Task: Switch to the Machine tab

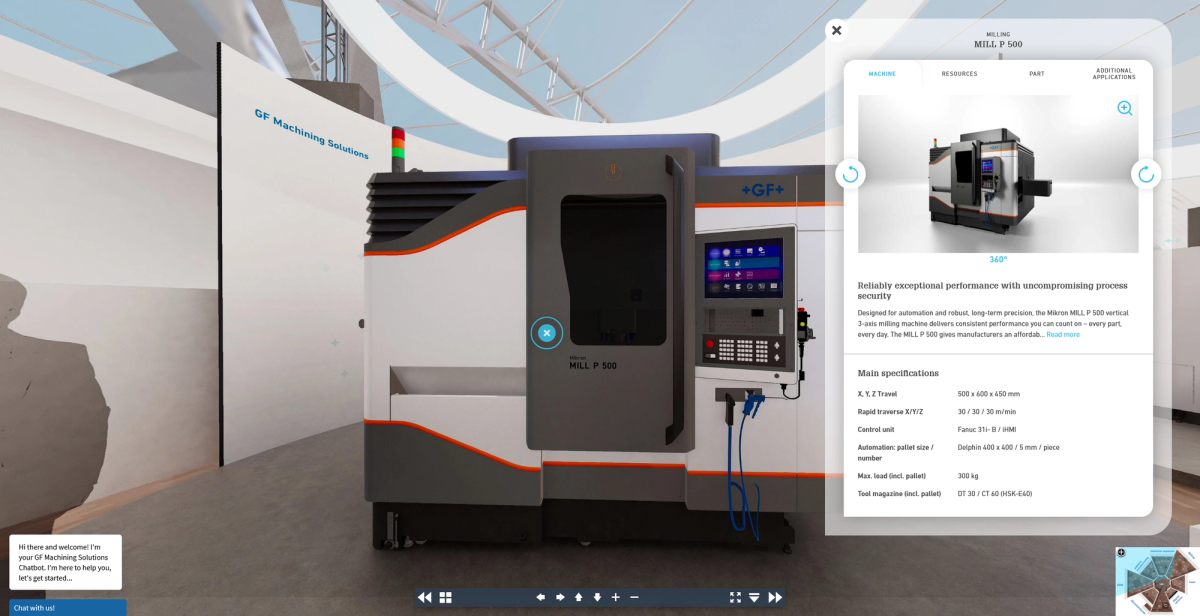Action: pos(882,74)
